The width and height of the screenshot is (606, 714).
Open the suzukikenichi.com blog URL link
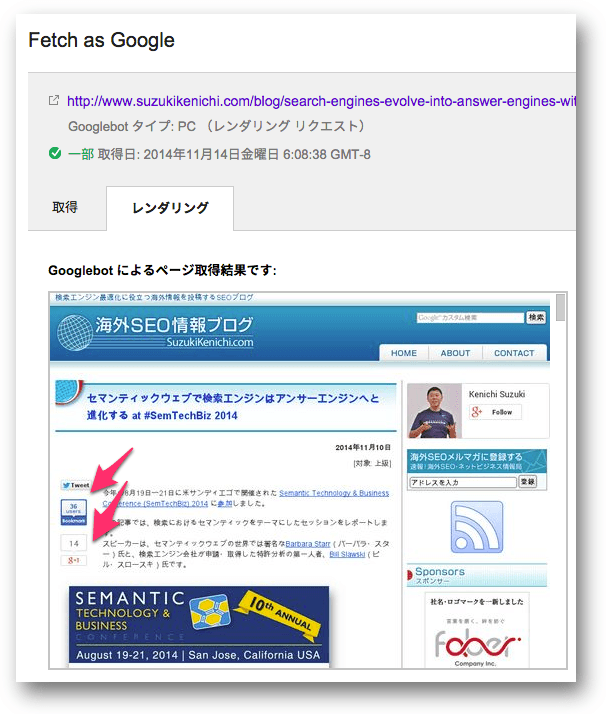pos(321,101)
